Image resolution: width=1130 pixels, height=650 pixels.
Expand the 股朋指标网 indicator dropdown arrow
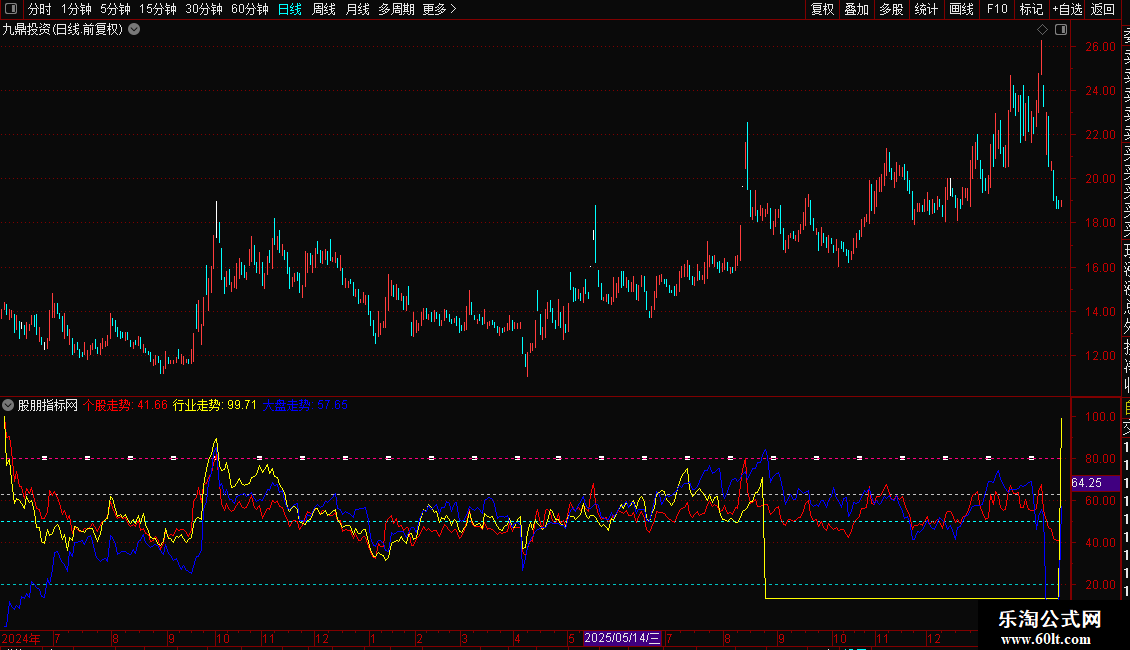(8, 406)
